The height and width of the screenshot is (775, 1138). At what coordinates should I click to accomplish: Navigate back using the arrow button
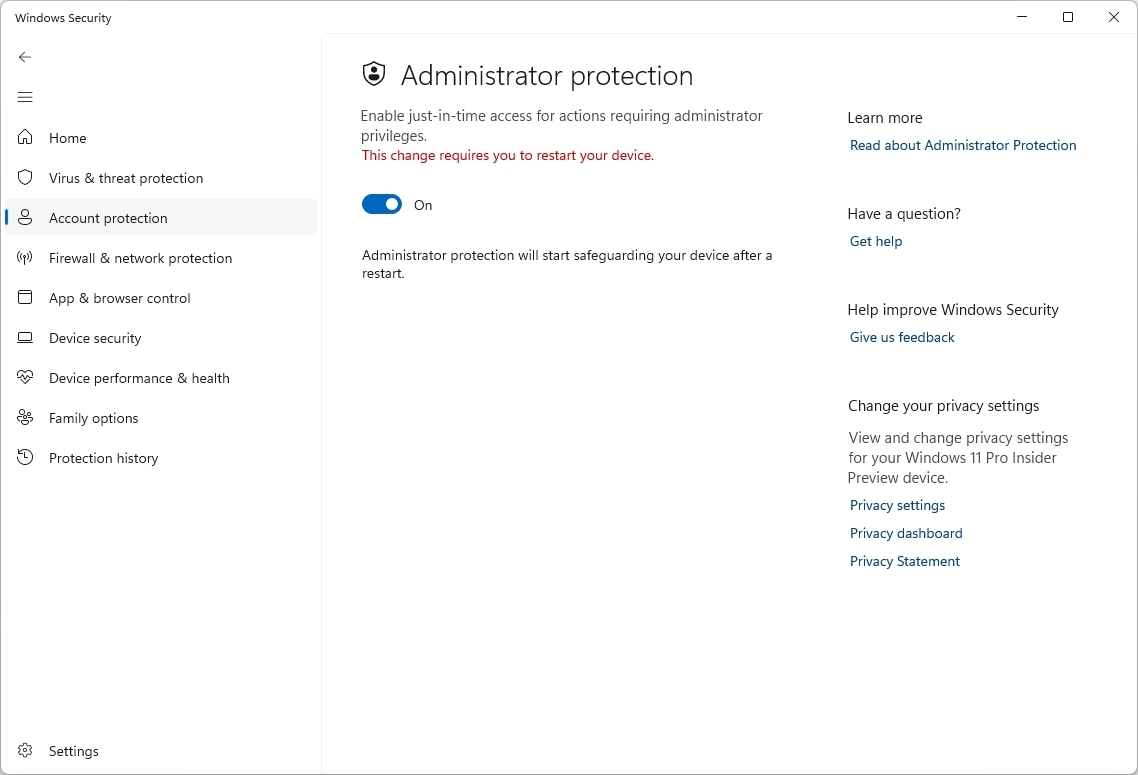[x=25, y=57]
